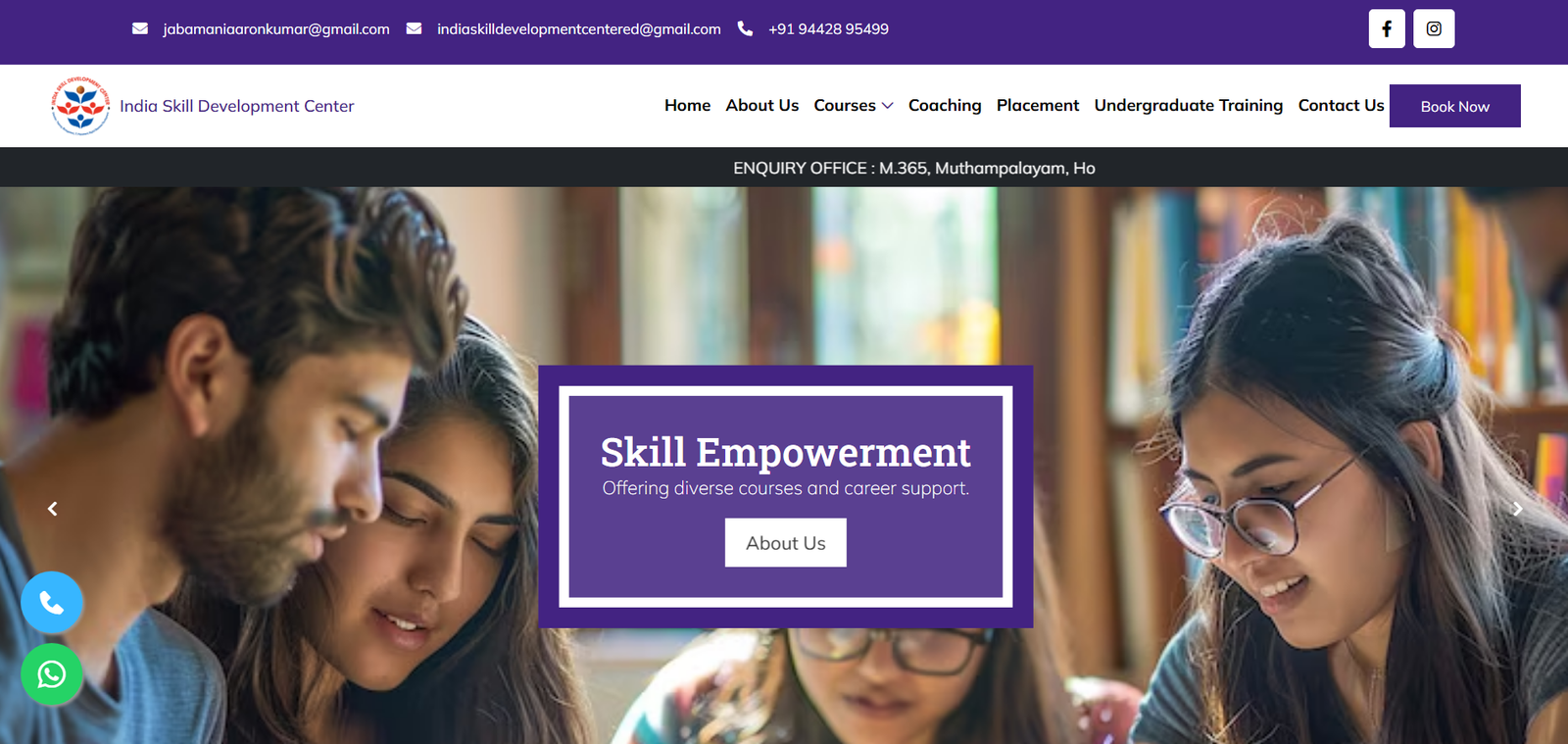This screenshot has width=1568, height=744.
Task: Click the chevron next to Courses
Action: point(887,106)
